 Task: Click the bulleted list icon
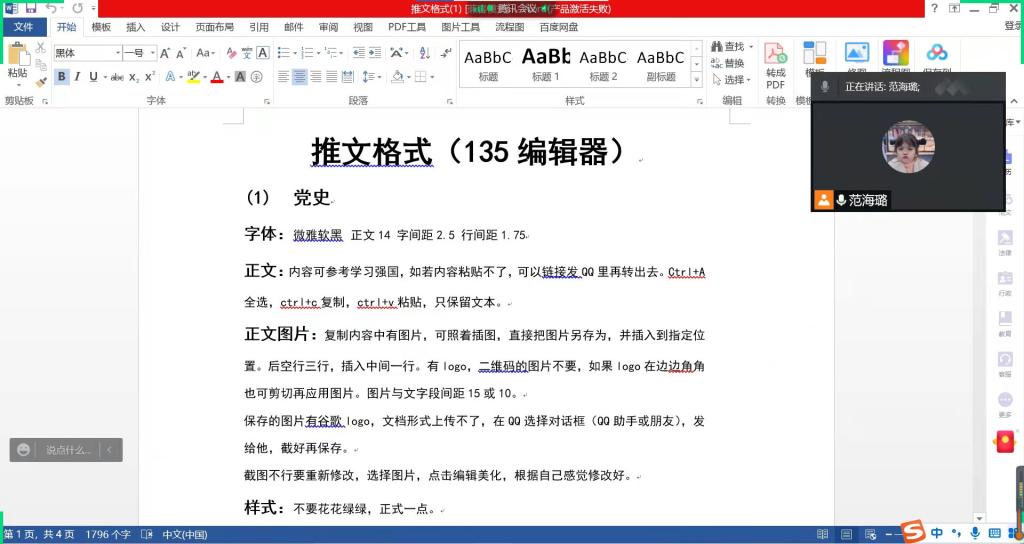pyautogui.click(x=284, y=53)
